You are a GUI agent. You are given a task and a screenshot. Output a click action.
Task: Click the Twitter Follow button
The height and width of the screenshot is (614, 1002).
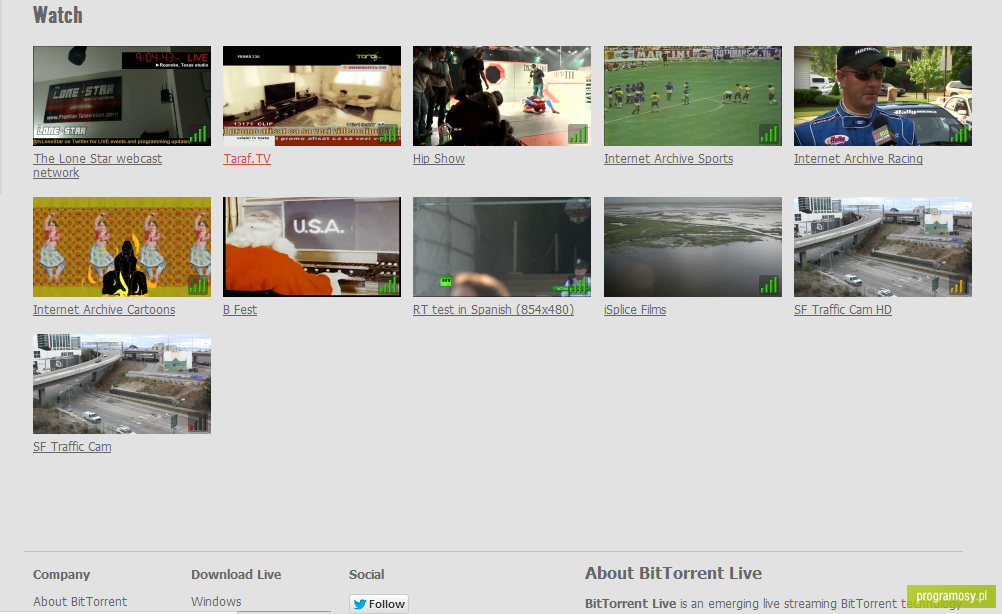(379, 604)
